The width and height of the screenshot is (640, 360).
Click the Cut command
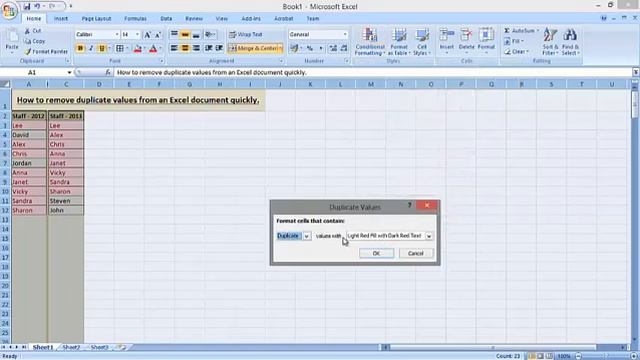[x=33, y=31]
